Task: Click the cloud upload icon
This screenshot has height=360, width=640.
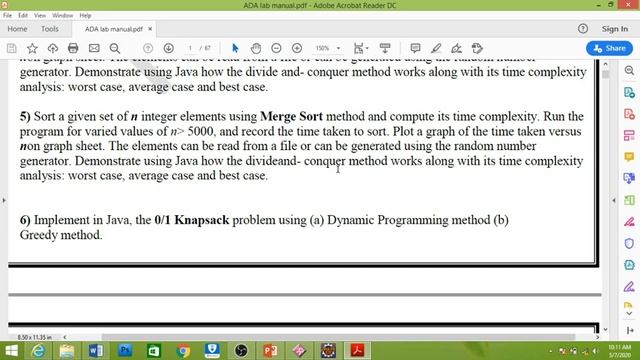Action: point(53,48)
